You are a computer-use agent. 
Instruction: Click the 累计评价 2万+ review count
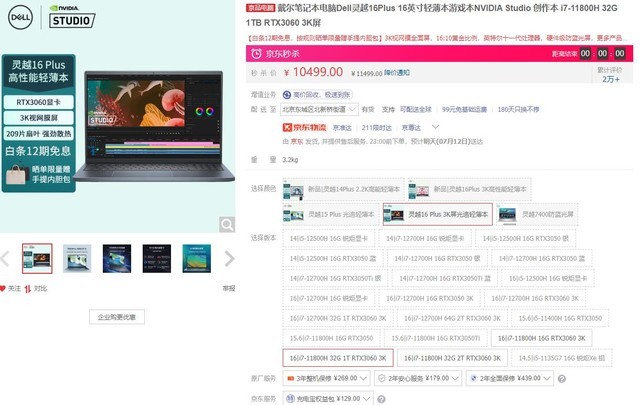pos(610,75)
